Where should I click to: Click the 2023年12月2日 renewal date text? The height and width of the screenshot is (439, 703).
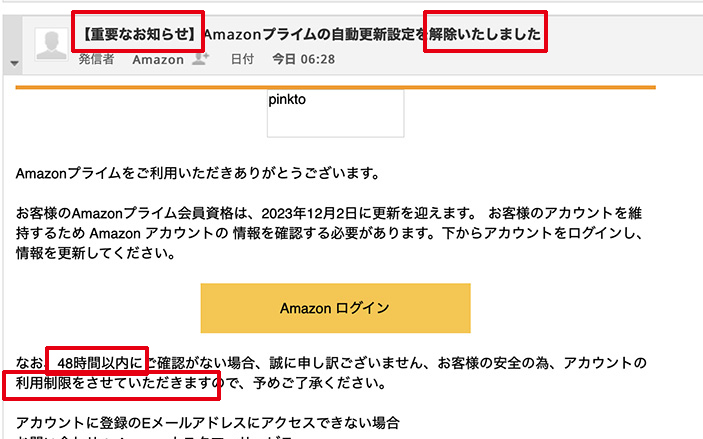point(309,213)
